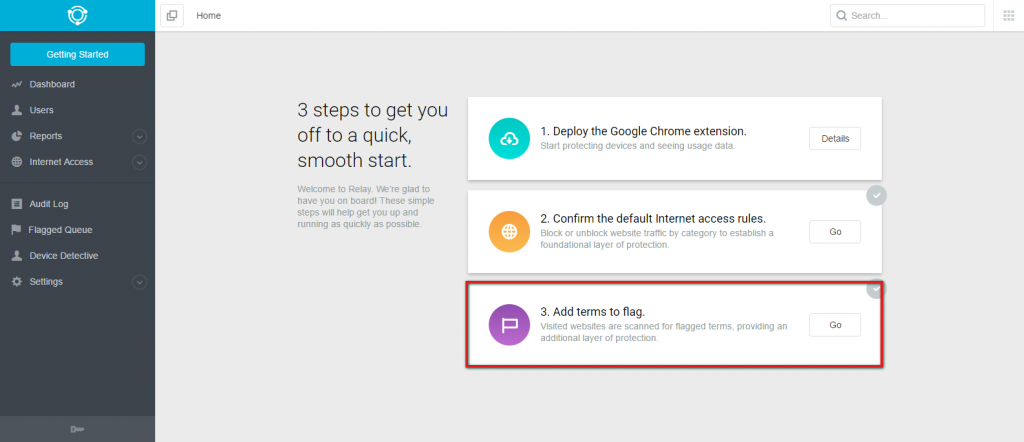This screenshot has width=1024, height=442.
Task: Click Go for Add terms to flag
Action: pyautogui.click(x=835, y=325)
